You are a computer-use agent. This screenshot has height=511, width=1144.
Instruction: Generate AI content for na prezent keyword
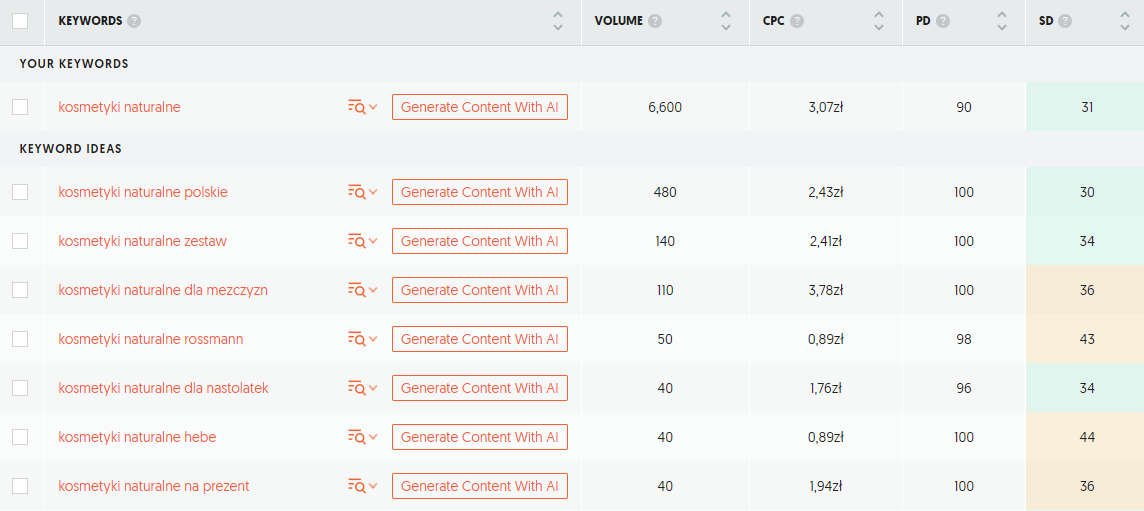(480, 486)
